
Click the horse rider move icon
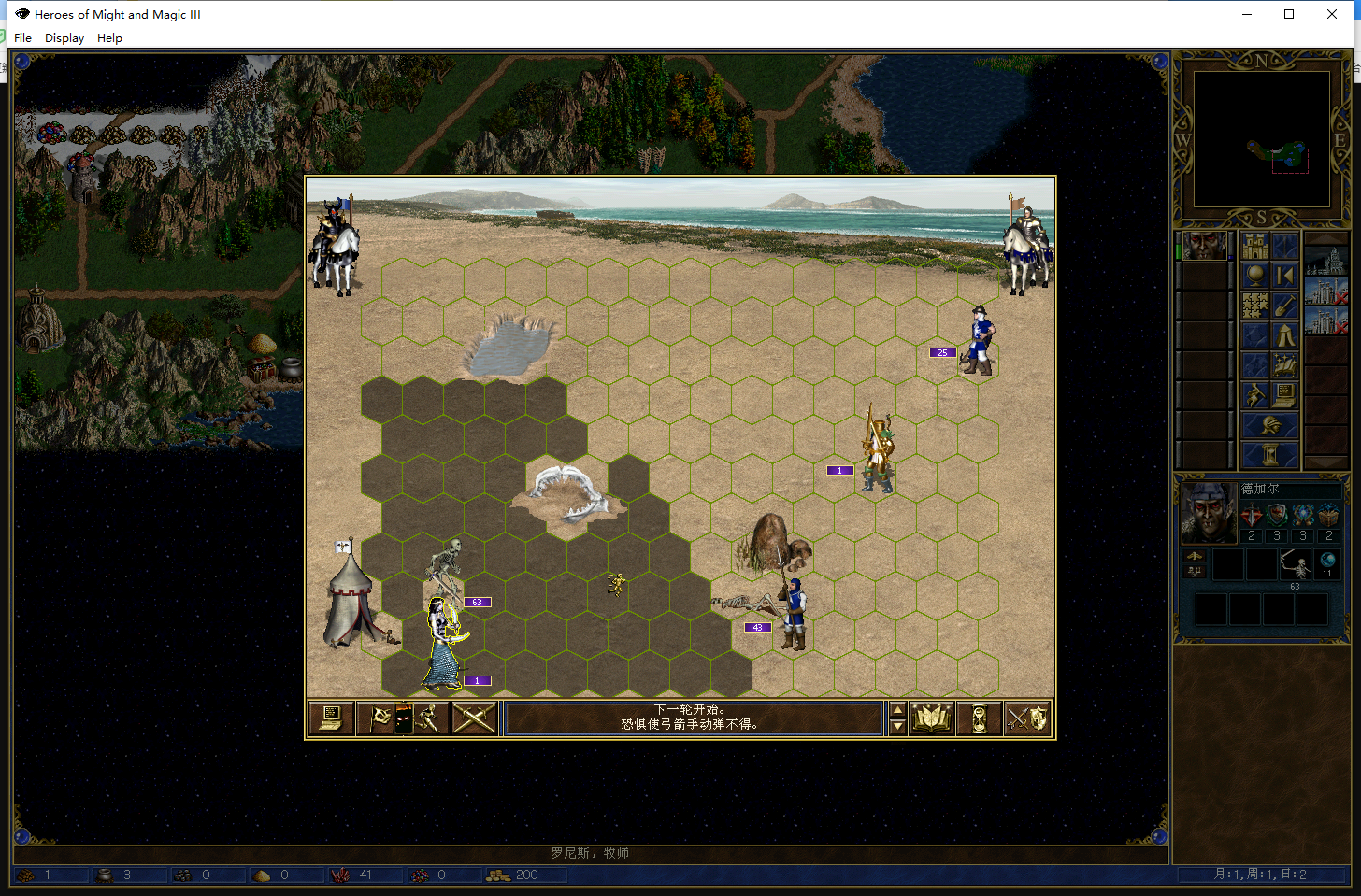pos(1255,395)
